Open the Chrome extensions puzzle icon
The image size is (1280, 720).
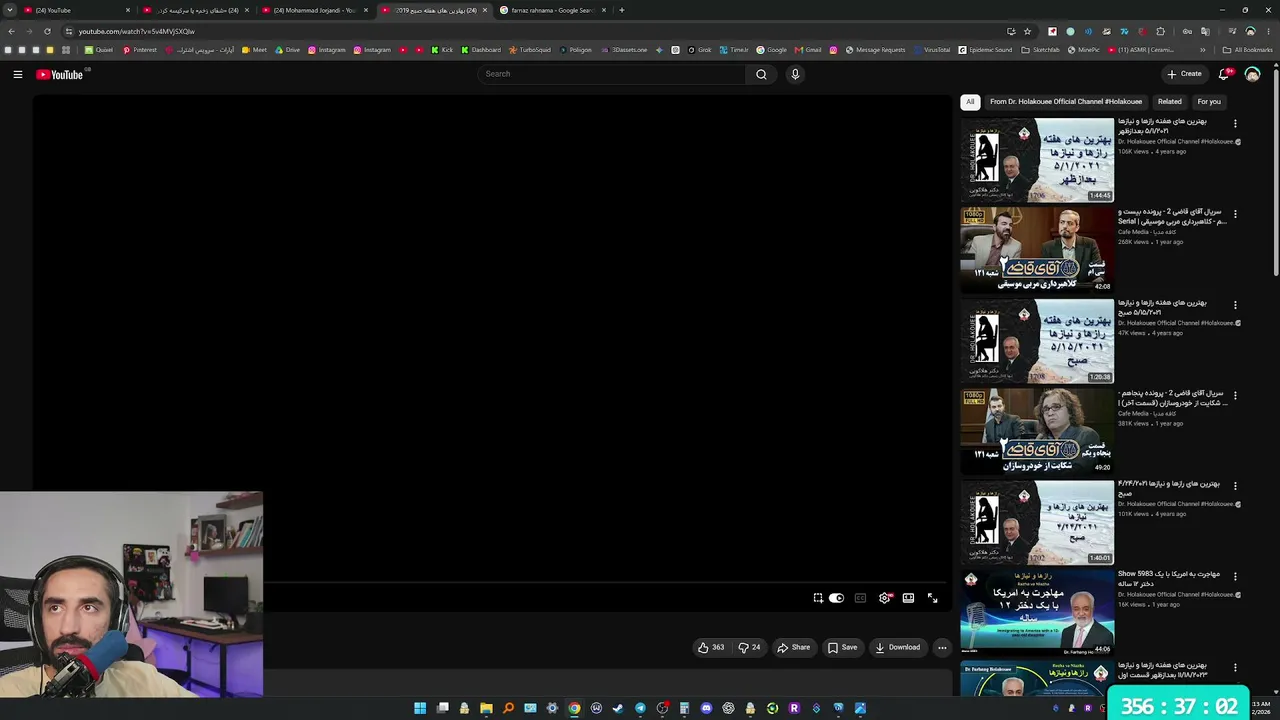pyautogui.click(x=1160, y=31)
